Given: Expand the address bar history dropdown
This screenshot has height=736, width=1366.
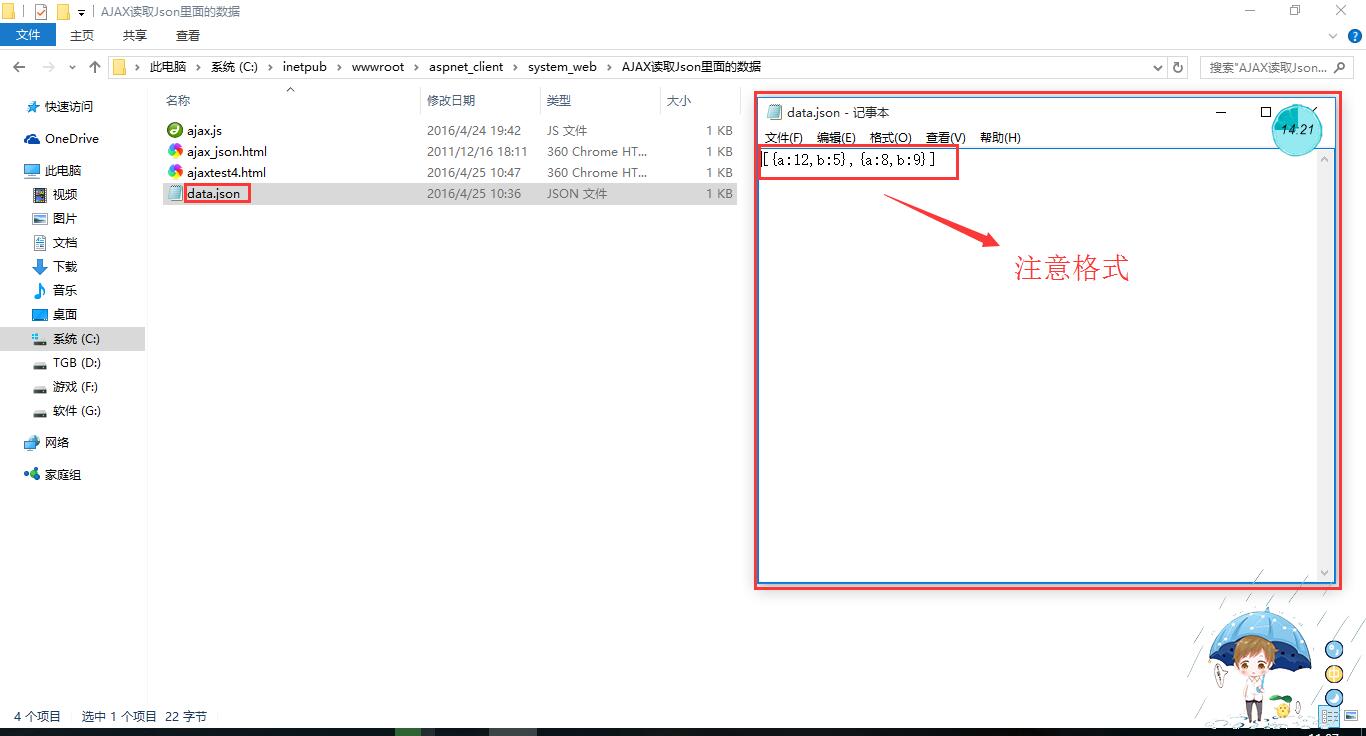Looking at the screenshot, I should pos(1158,67).
